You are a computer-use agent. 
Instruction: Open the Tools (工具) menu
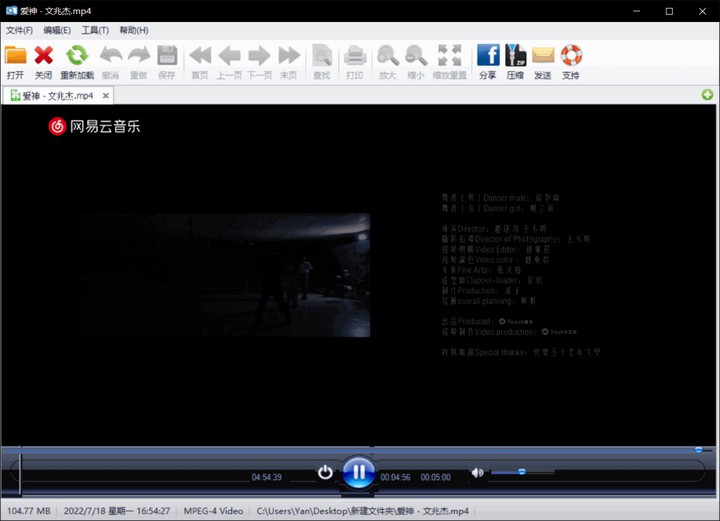click(95, 30)
